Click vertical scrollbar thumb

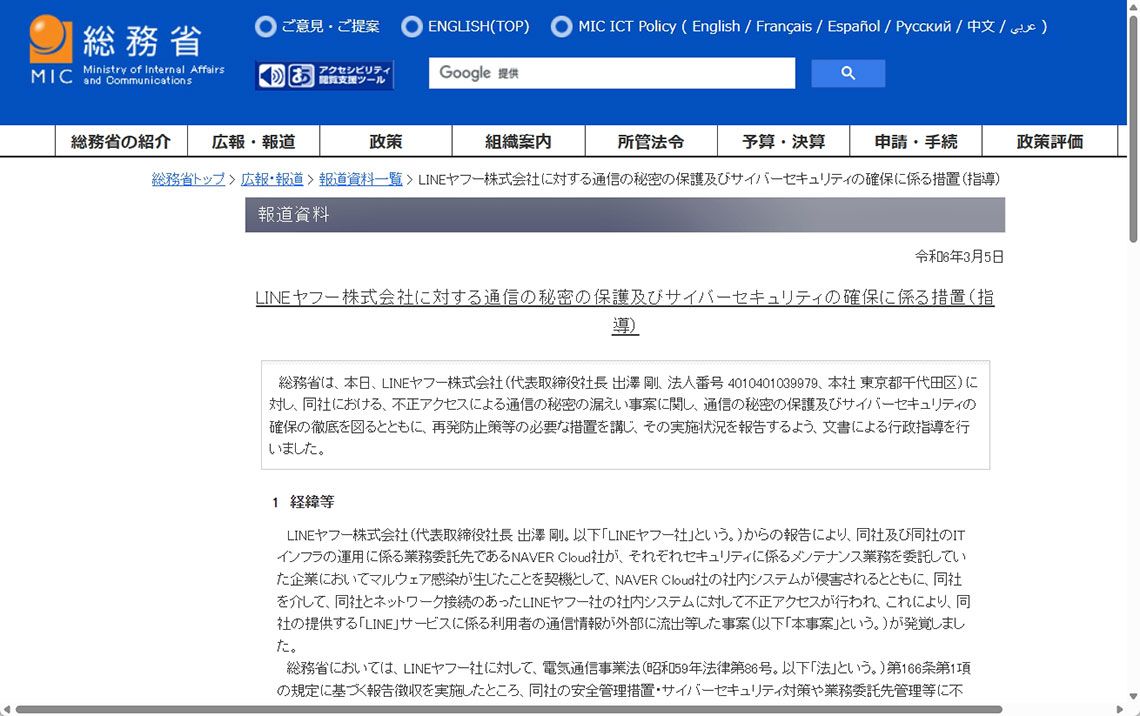(x=1133, y=129)
